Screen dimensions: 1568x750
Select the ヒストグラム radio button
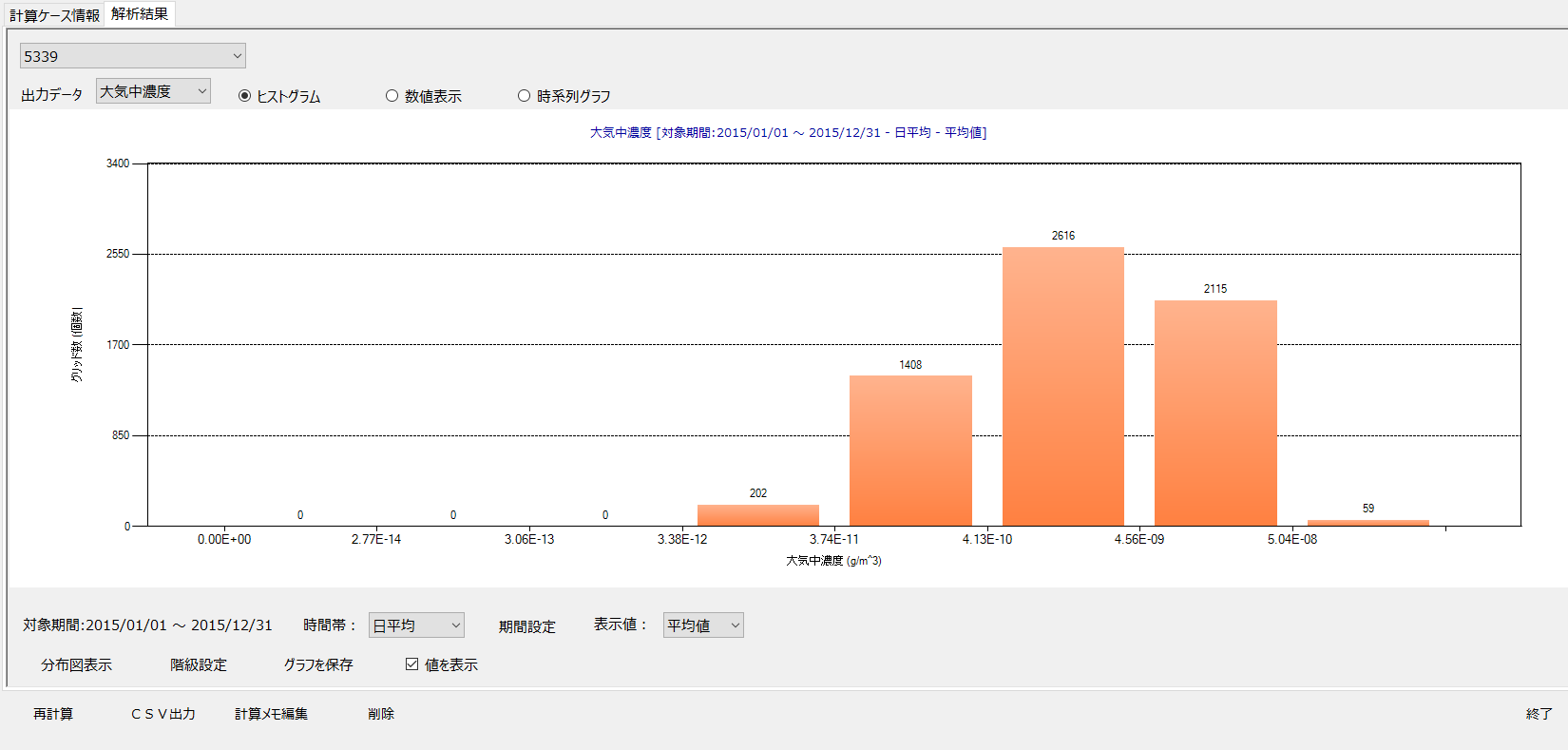(x=279, y=96)
